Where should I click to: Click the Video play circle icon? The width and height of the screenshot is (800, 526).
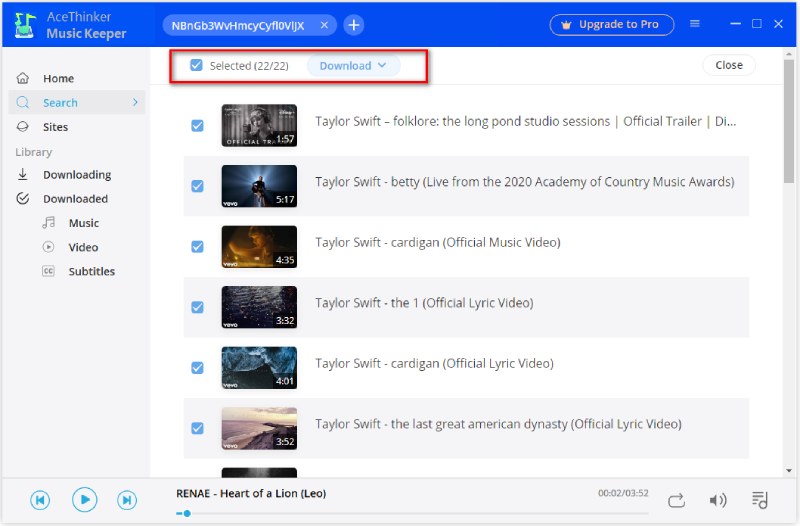48,247
